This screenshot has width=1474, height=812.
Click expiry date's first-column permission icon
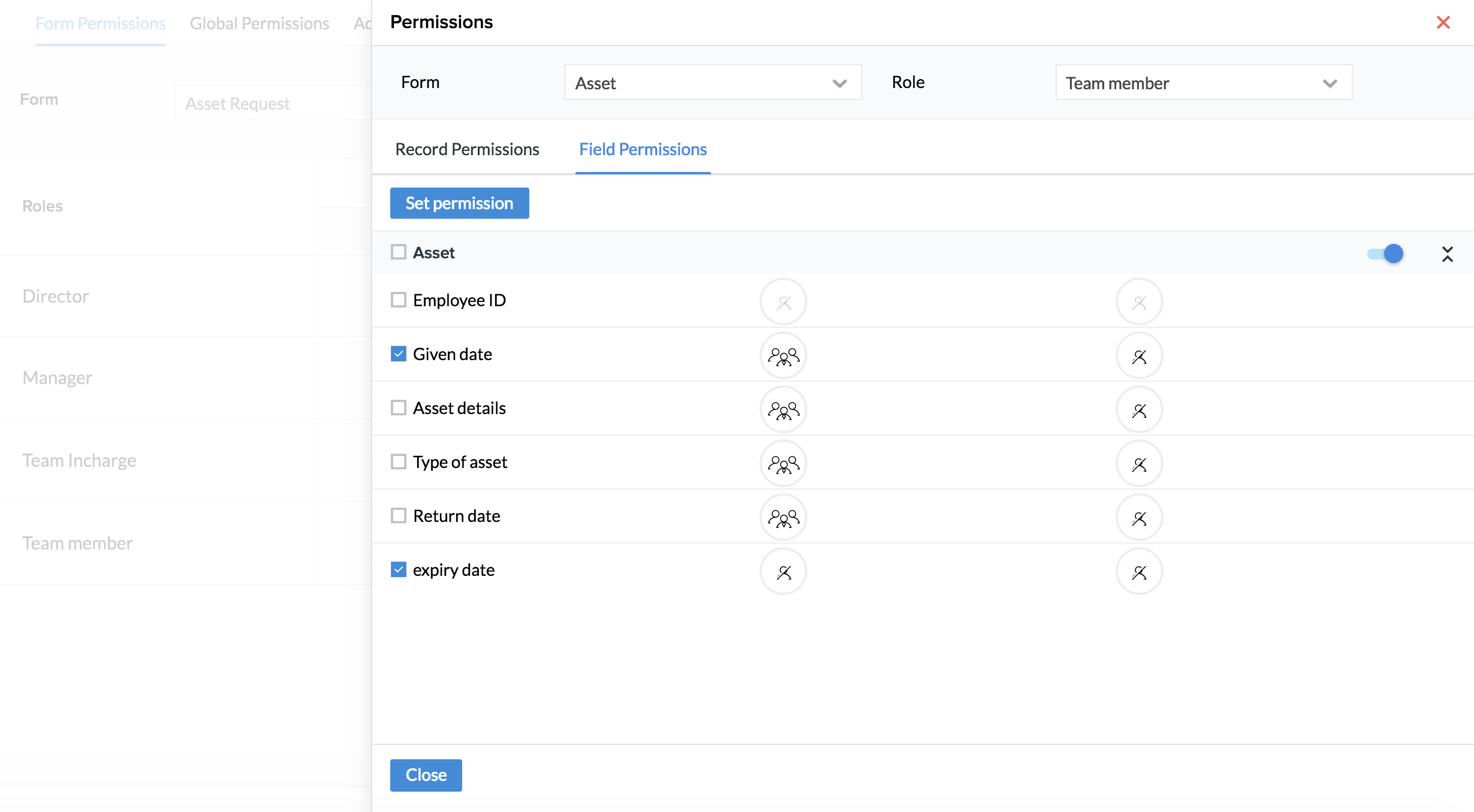[x=783, y=572]
